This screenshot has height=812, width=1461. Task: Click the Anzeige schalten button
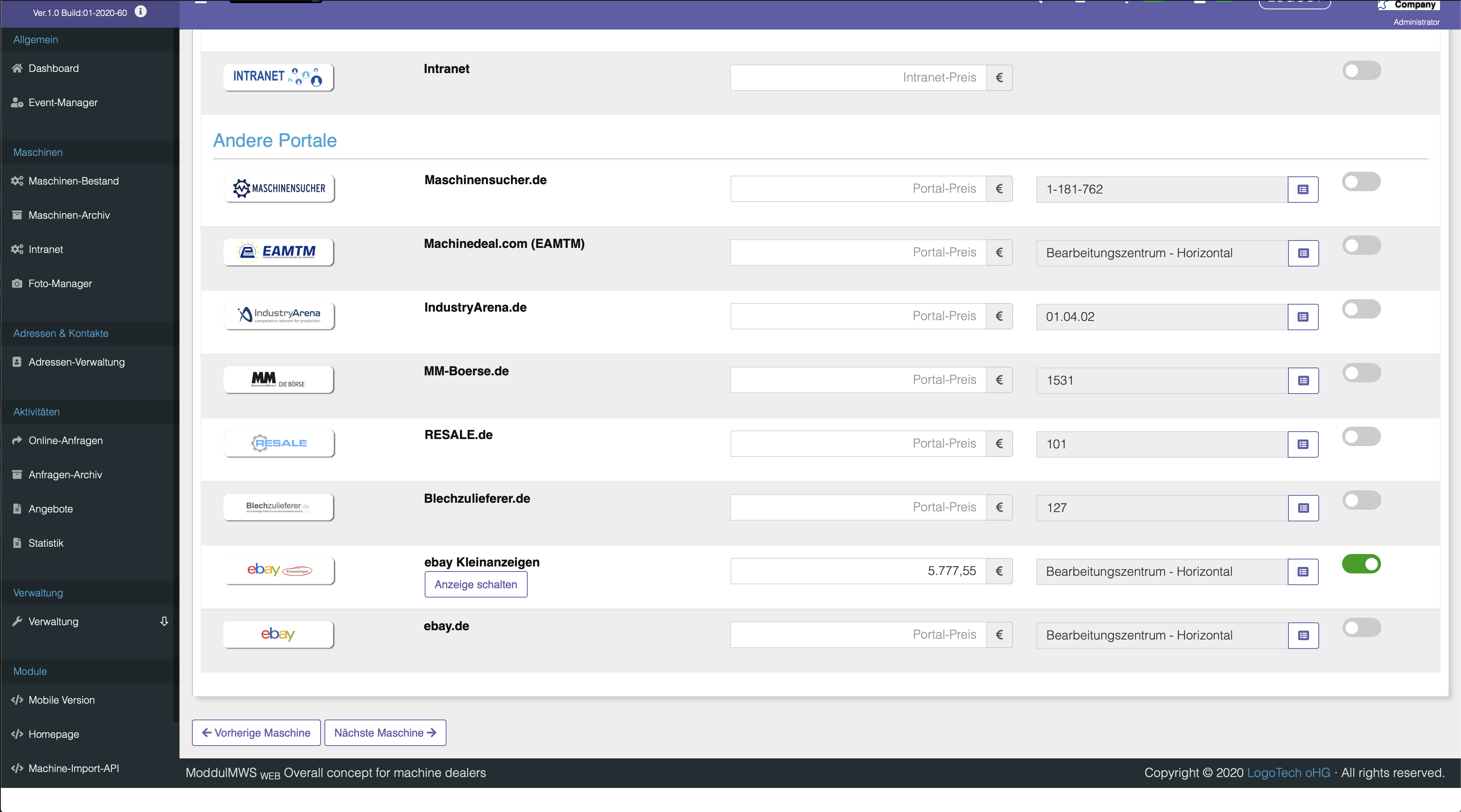click(x=475, y=584)
